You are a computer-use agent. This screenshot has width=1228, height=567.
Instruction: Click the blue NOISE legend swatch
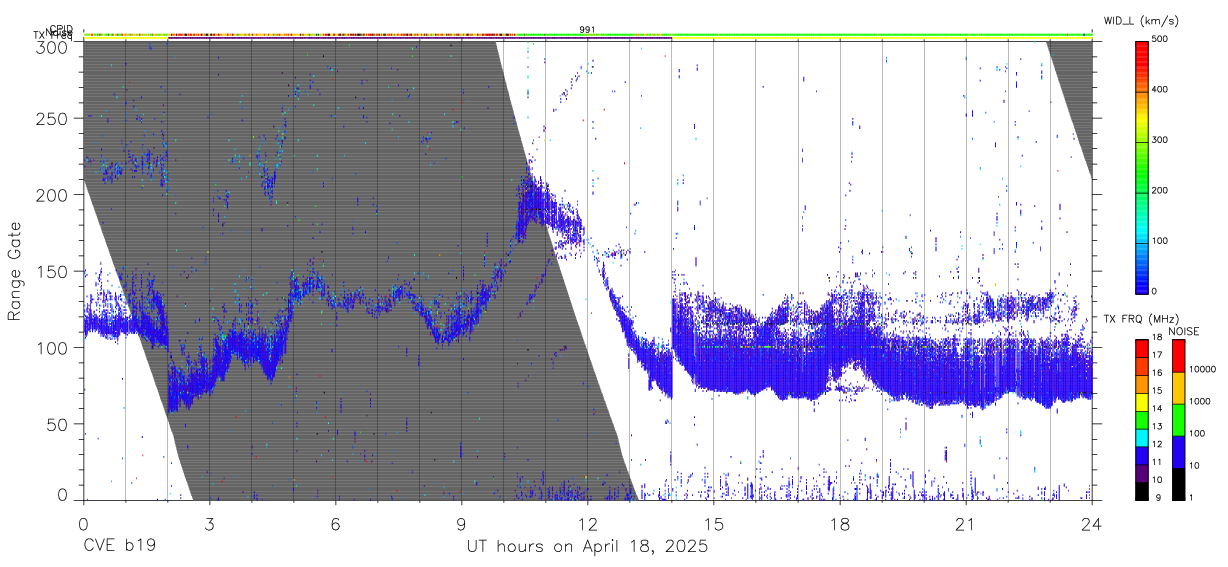1177,452
